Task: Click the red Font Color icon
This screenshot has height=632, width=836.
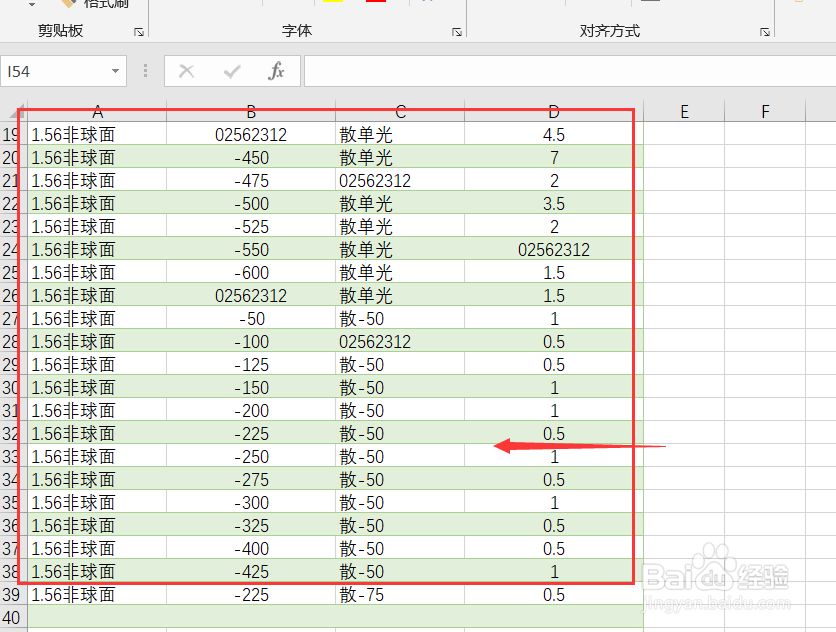Action: pyautogui.click(x=375, y=3)
